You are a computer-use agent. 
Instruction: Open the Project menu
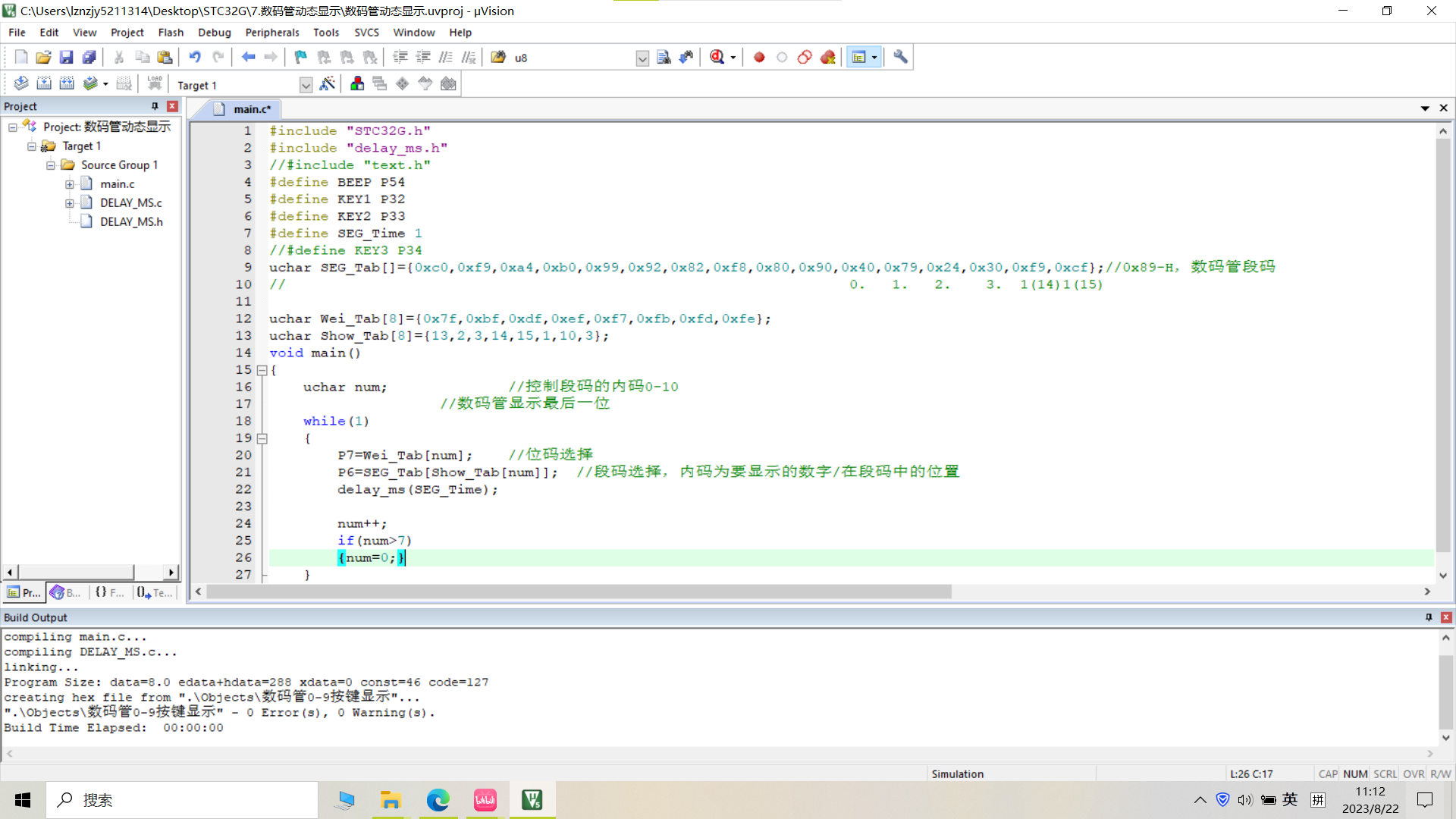(x=127, y=33)
